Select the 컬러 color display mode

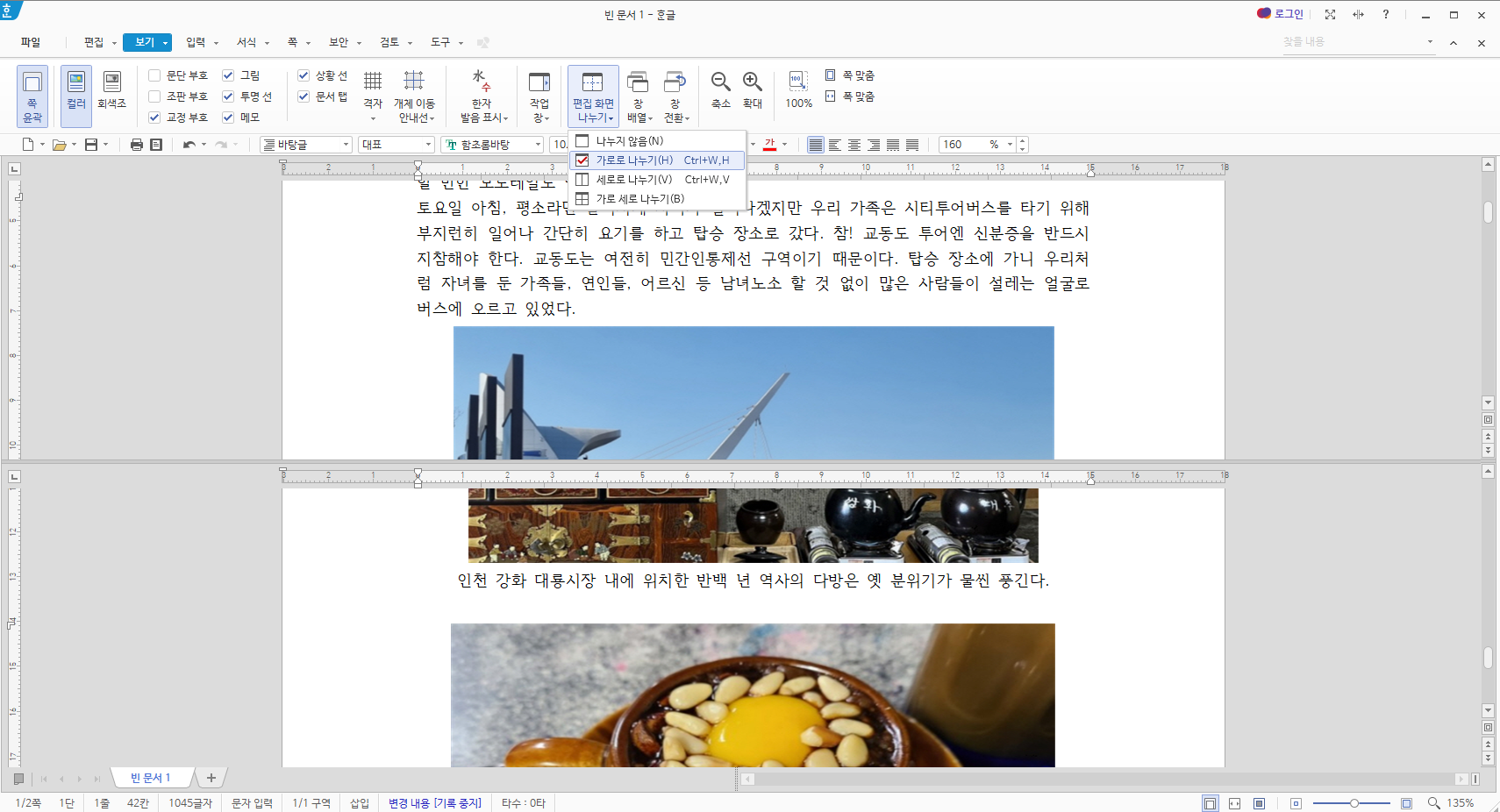coord(76,96)
